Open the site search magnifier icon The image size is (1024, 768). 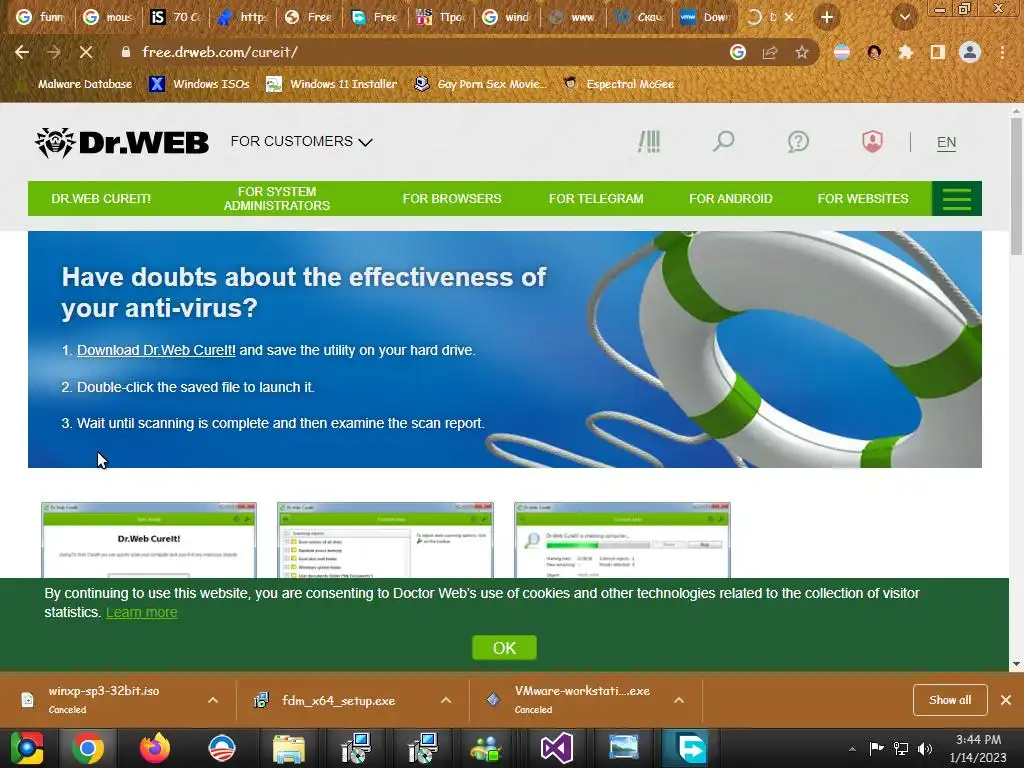click(x=724, y=141)
